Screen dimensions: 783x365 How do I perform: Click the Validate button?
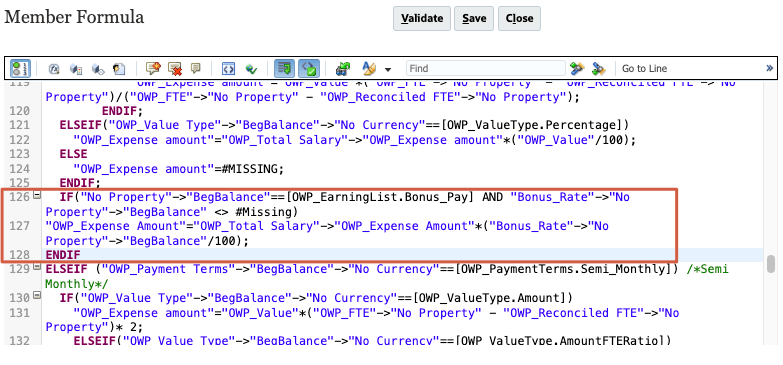click(422, 18)
